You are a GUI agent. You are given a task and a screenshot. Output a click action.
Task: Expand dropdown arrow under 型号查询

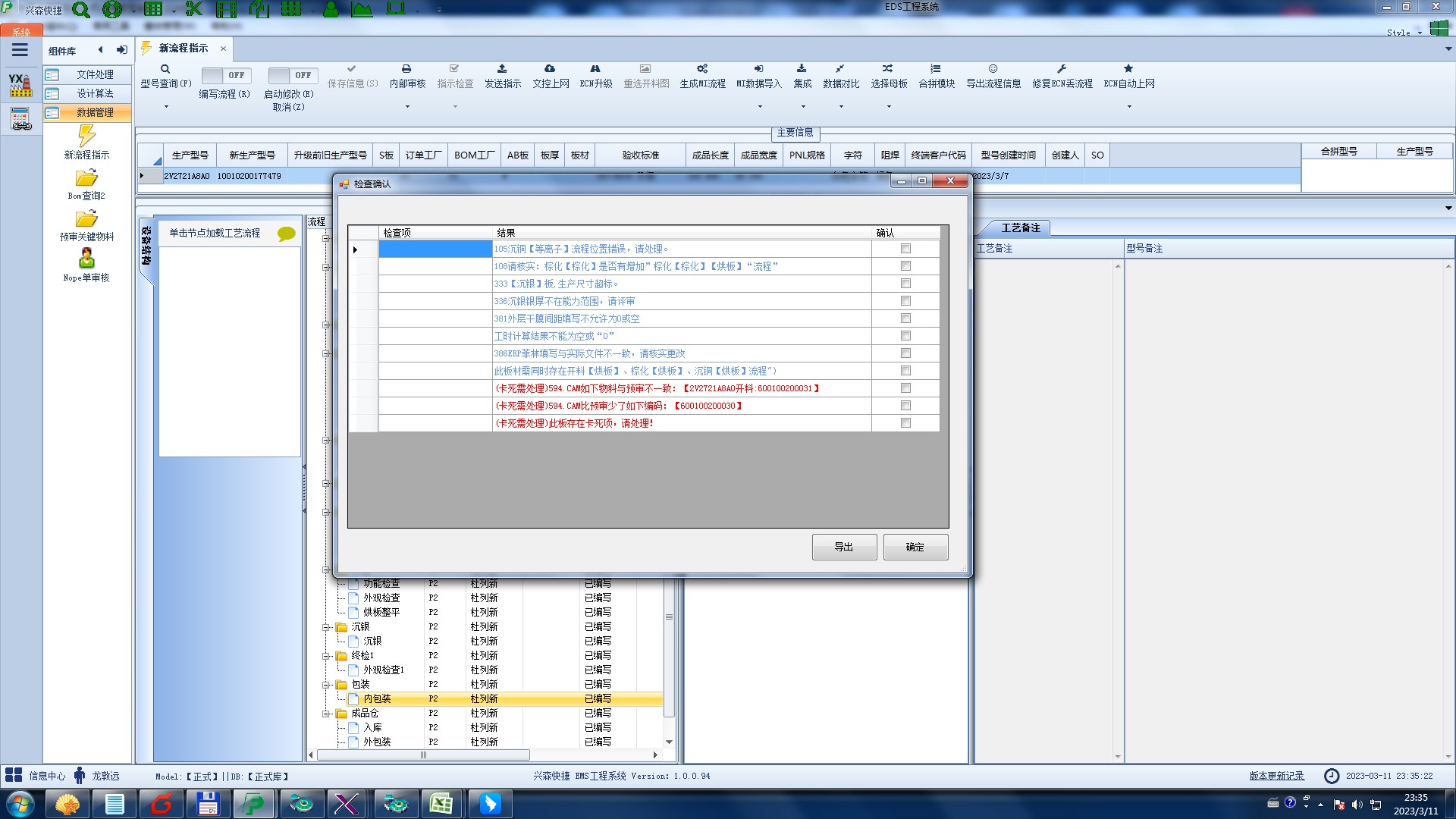pyautogui.click(x=166, y=106)
